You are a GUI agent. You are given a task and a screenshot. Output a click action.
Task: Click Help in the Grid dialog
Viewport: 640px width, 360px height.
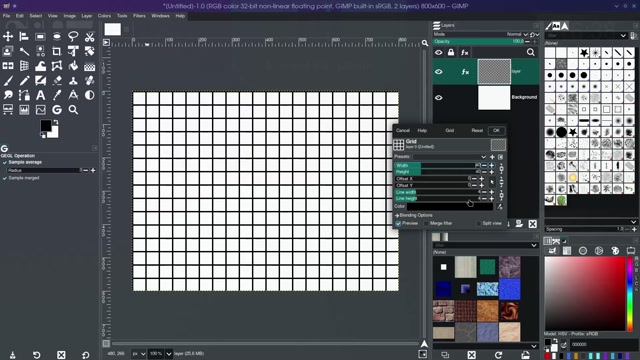(422, 131)
